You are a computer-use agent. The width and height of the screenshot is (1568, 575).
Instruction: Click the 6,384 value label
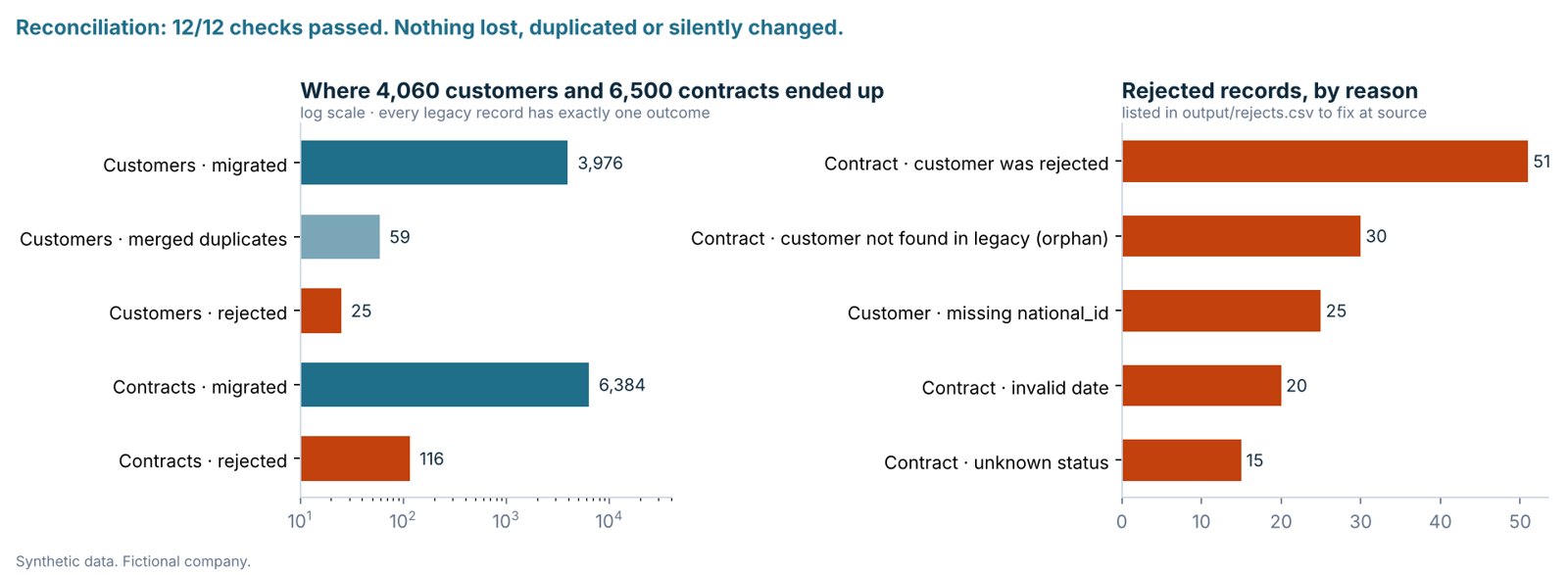click(621, 385)
